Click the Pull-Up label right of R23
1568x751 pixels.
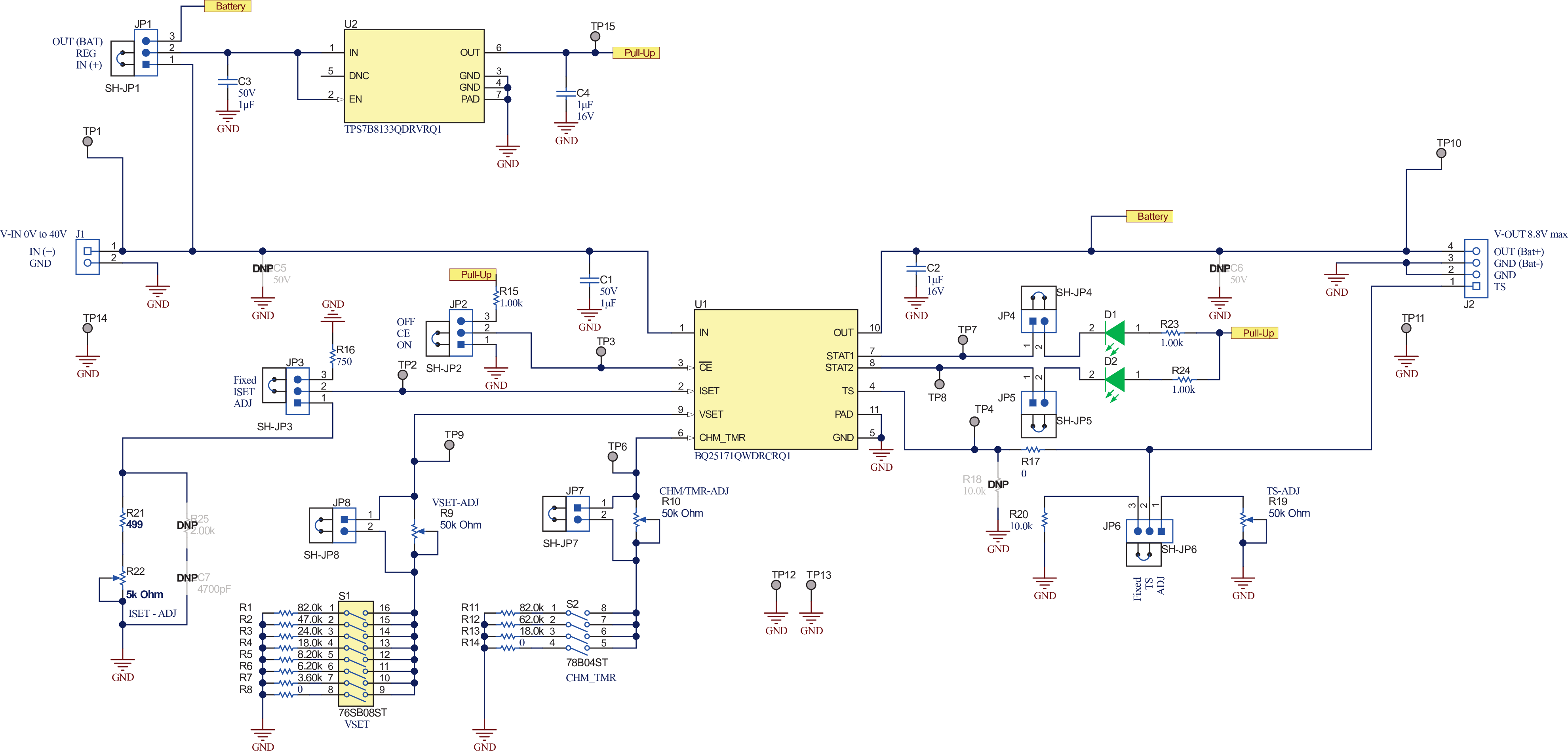[1254, 333]
